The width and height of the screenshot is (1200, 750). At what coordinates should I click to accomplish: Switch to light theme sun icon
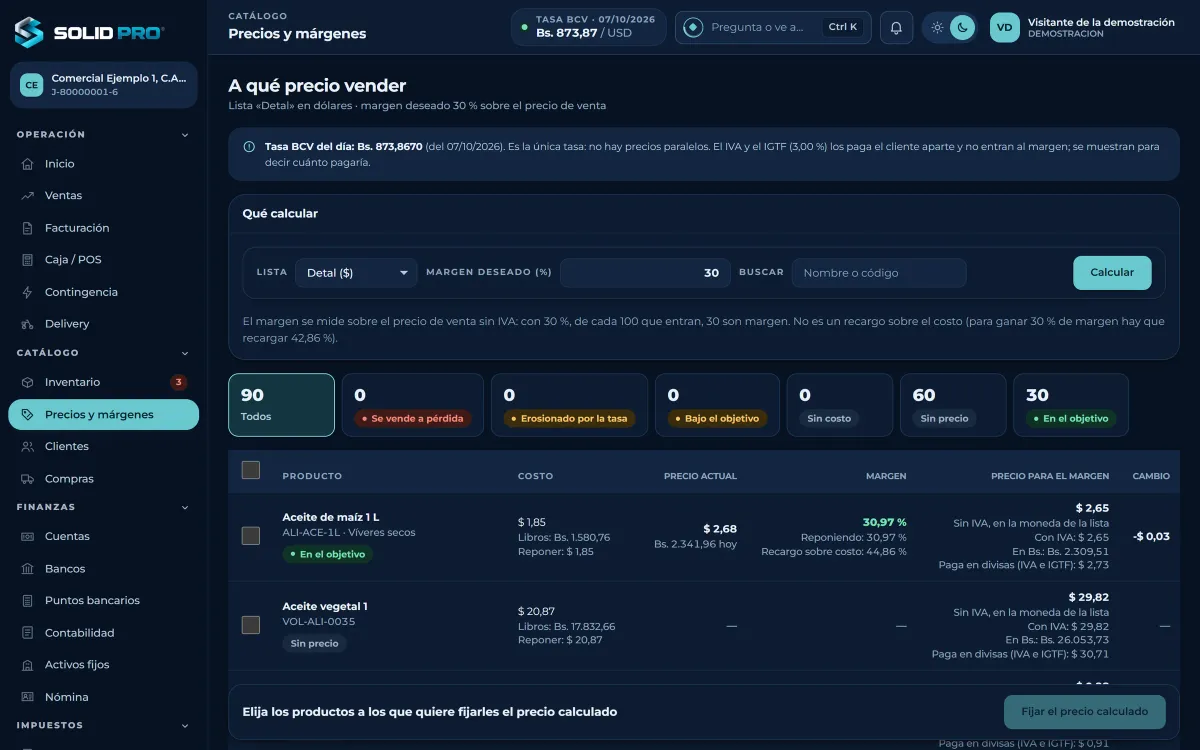(937, 28)
